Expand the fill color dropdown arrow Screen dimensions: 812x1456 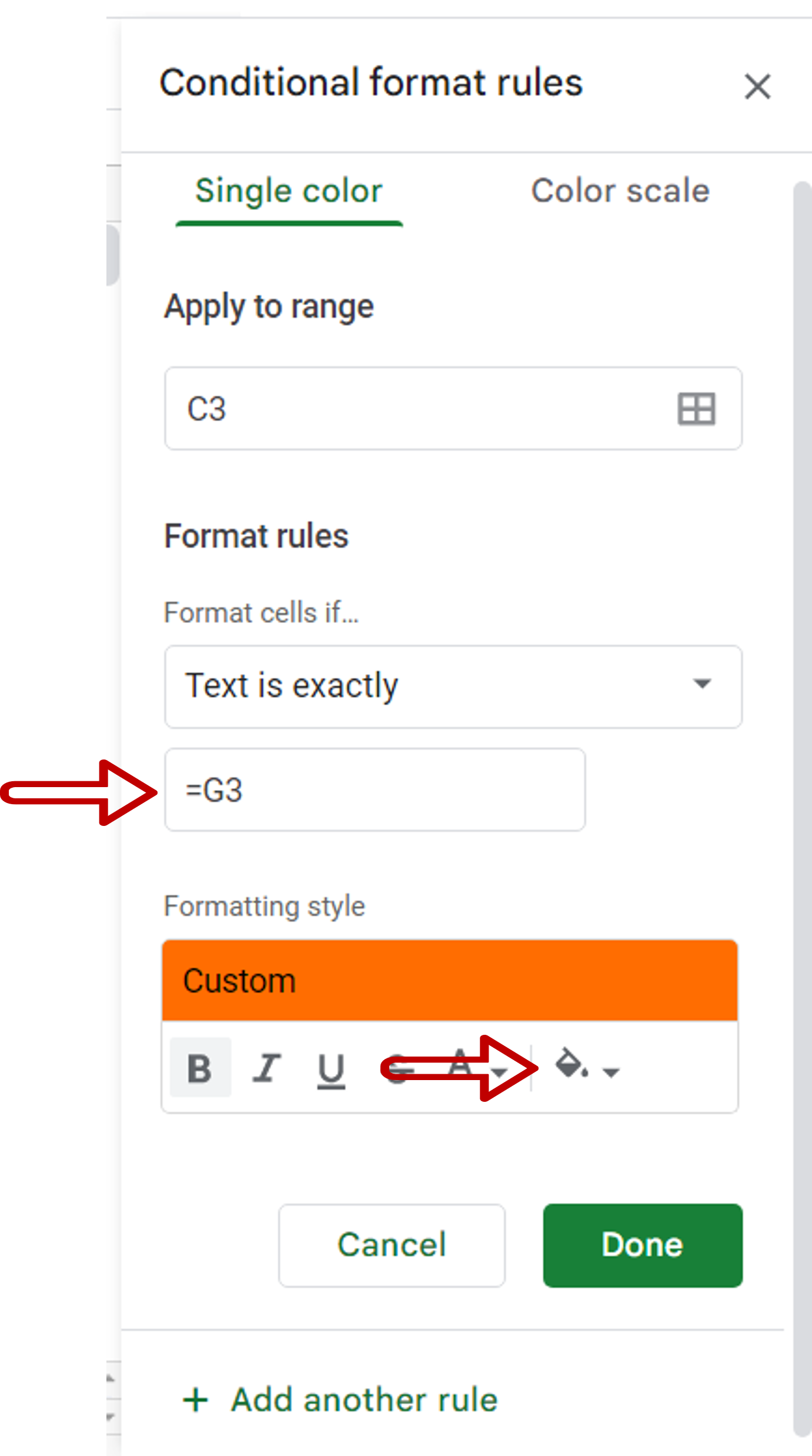coord(611,1072)
